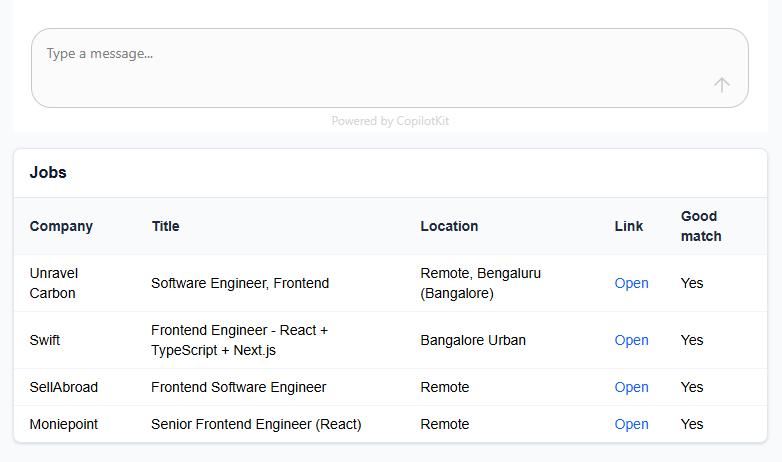Click the Good match column header
The width and height of the screenshot is (782, 462).
pos(701,226)
